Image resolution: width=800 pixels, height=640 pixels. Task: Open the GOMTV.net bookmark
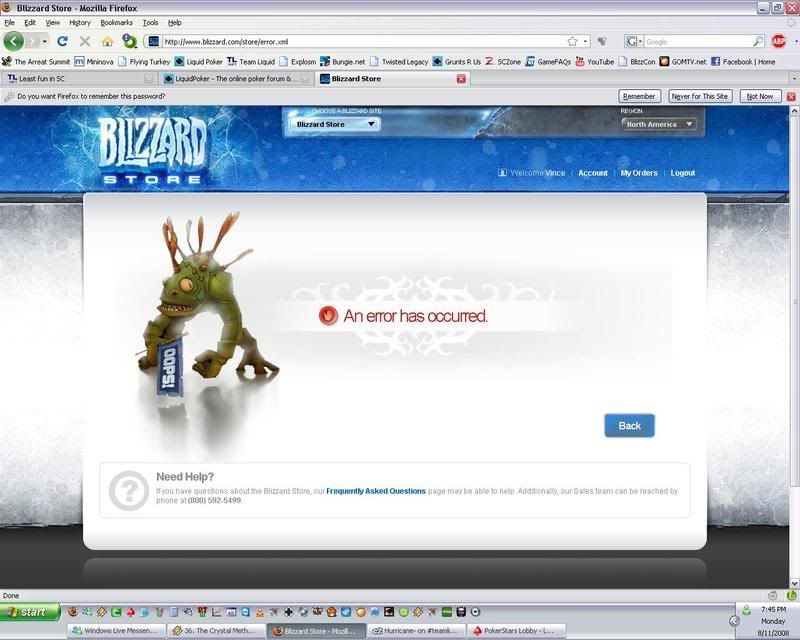point(683,62)
